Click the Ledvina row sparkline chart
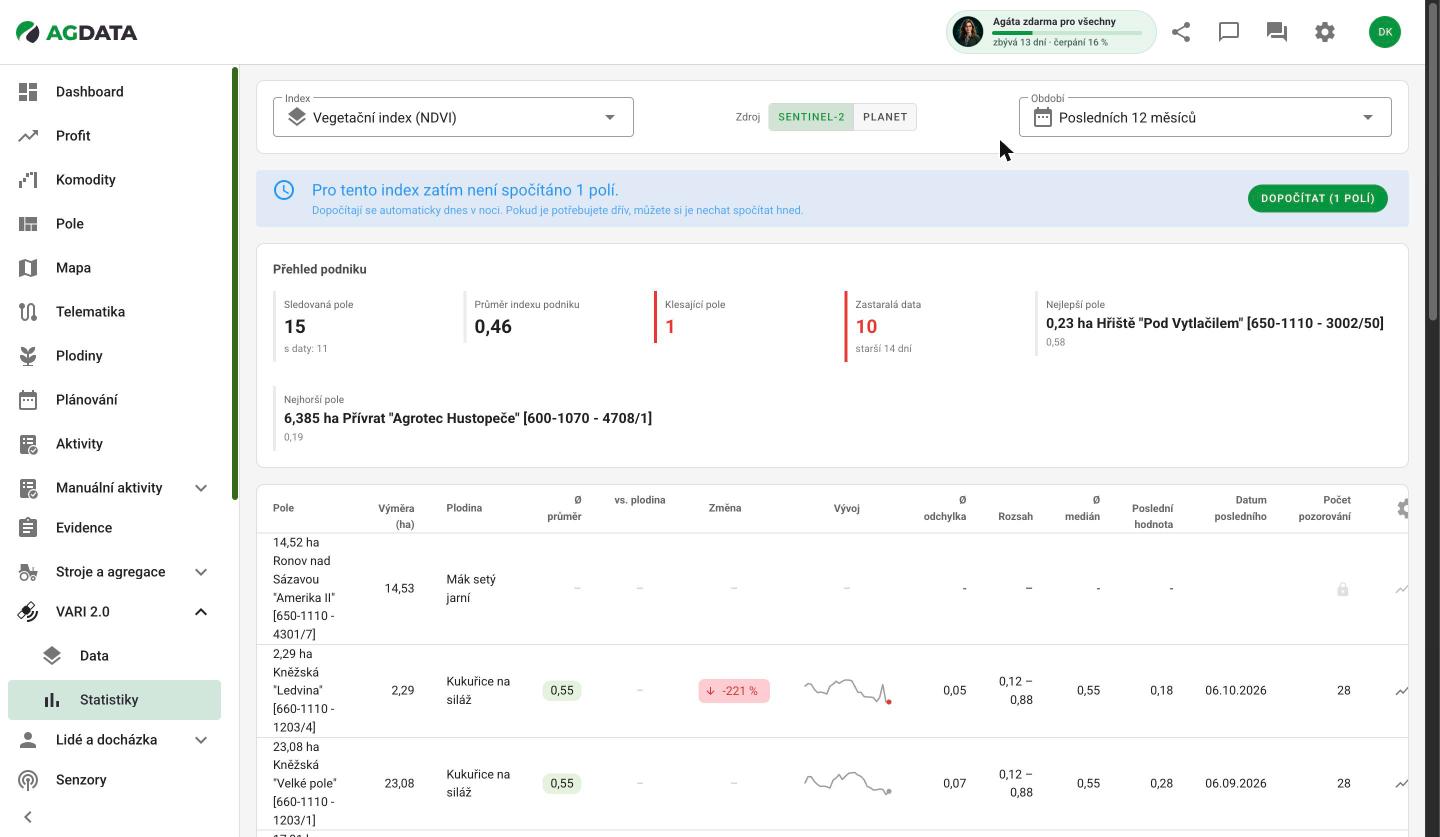Viewport: 1440px width, 837px height. click(847, 691)
